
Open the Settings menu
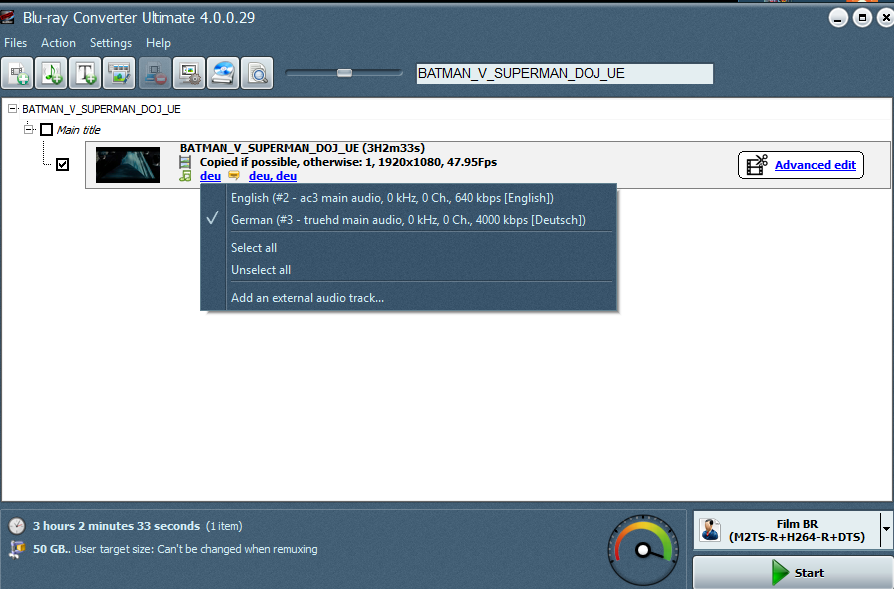coord(111,43)
